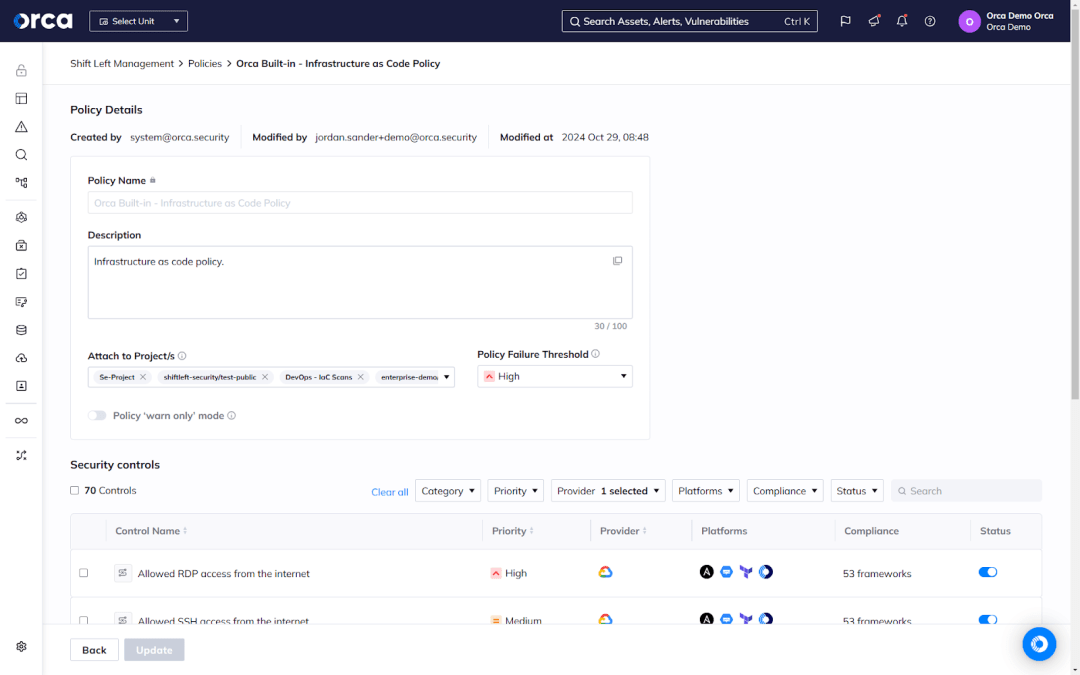Image resolution: width=1080 pixels, height=675 pixels.
Task: Click the purple user avatar
Action: click(969, 21)
